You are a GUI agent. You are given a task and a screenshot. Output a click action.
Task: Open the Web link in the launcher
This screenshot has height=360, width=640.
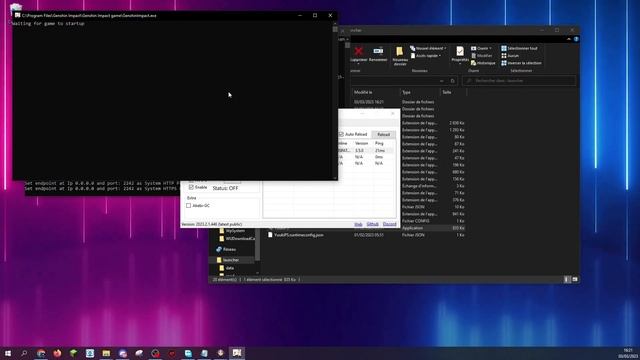[358, 224]
